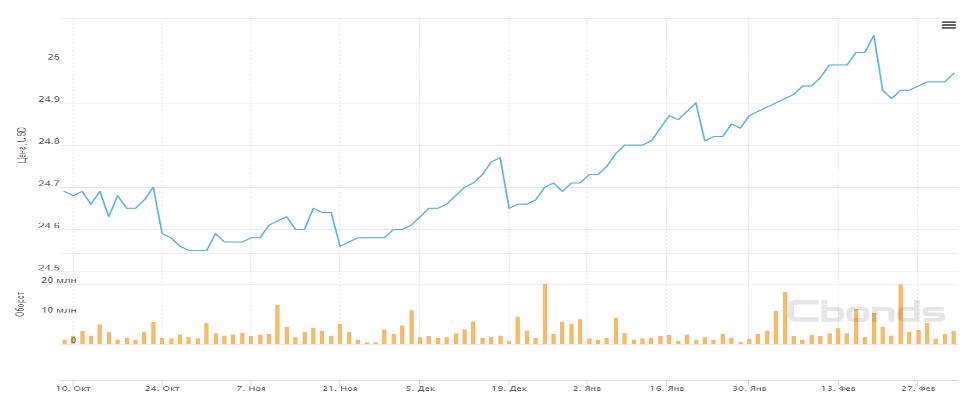The image size is (978, 402).
Task: Click the '30. Янв' date label
Action: (x=750, y=385)
